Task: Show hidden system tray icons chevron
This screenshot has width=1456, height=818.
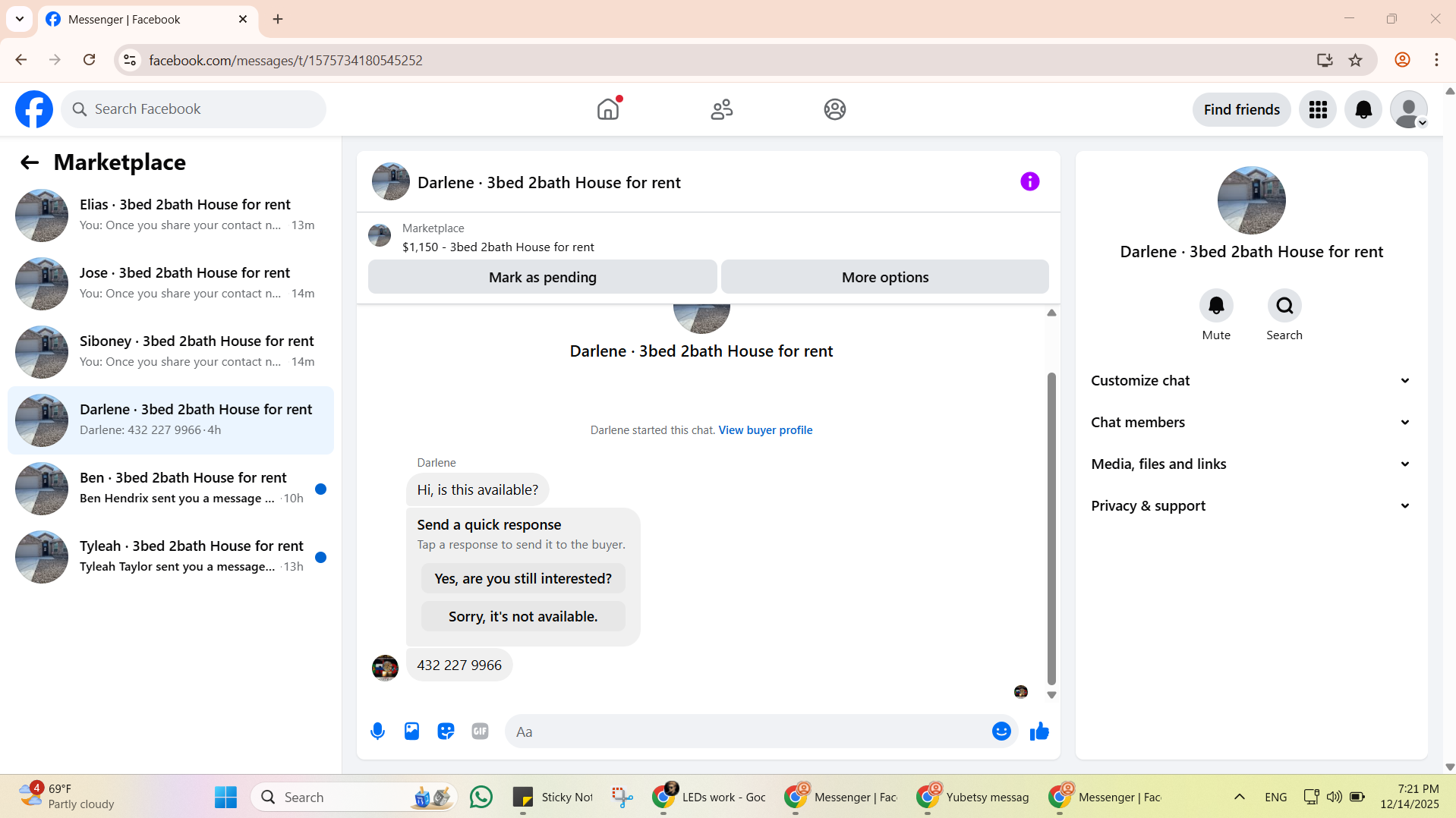Action: click(1240, 797)
